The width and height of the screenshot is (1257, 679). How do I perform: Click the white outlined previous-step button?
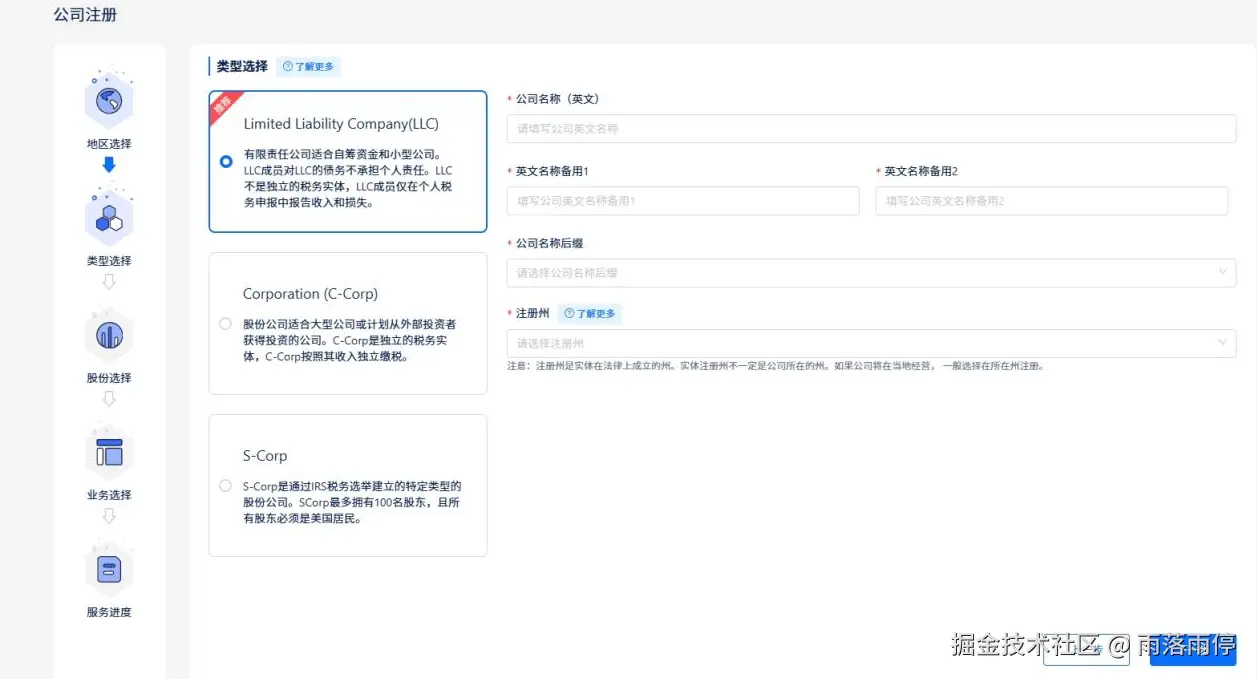point(1086,649)
